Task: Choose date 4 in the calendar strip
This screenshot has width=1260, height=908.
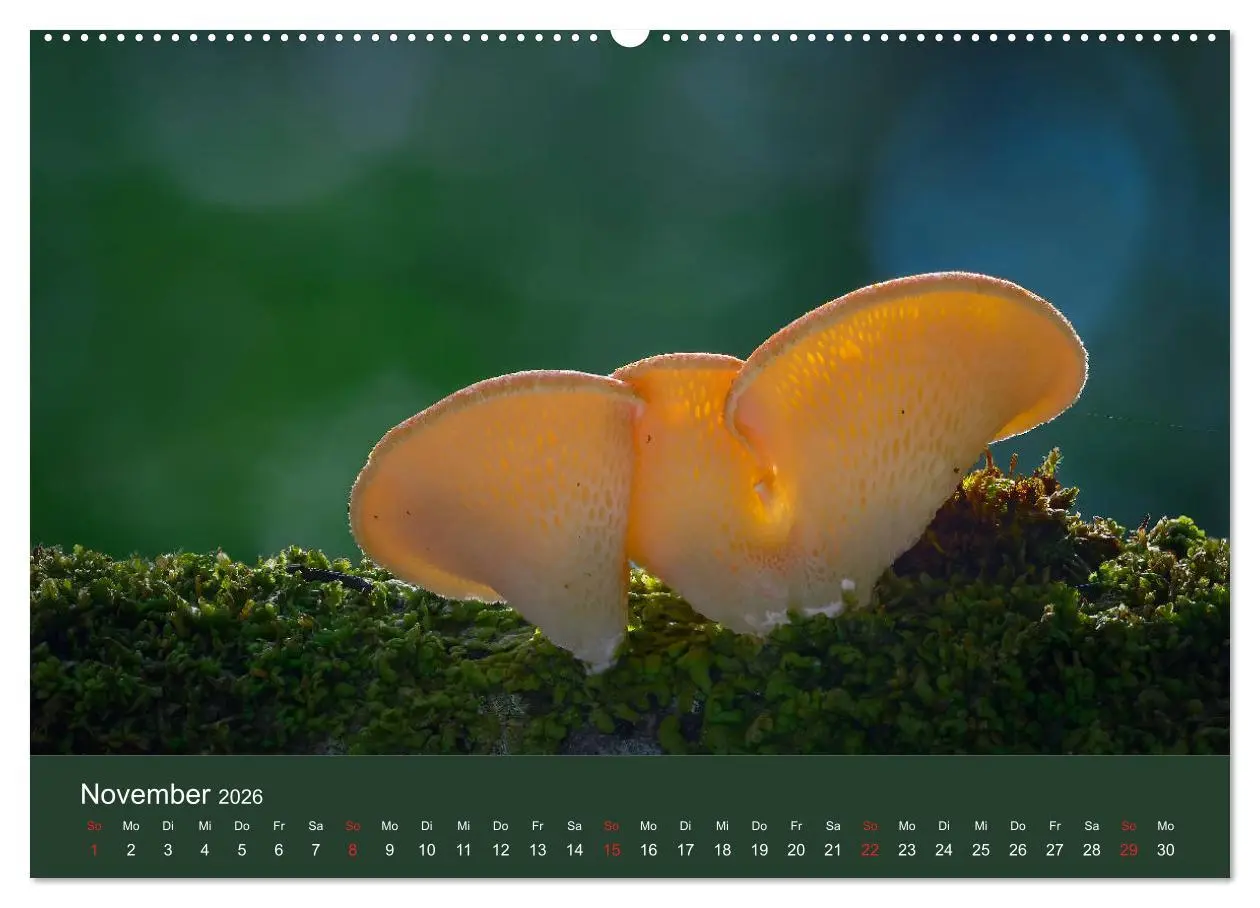Action: [x=205, y=850]
